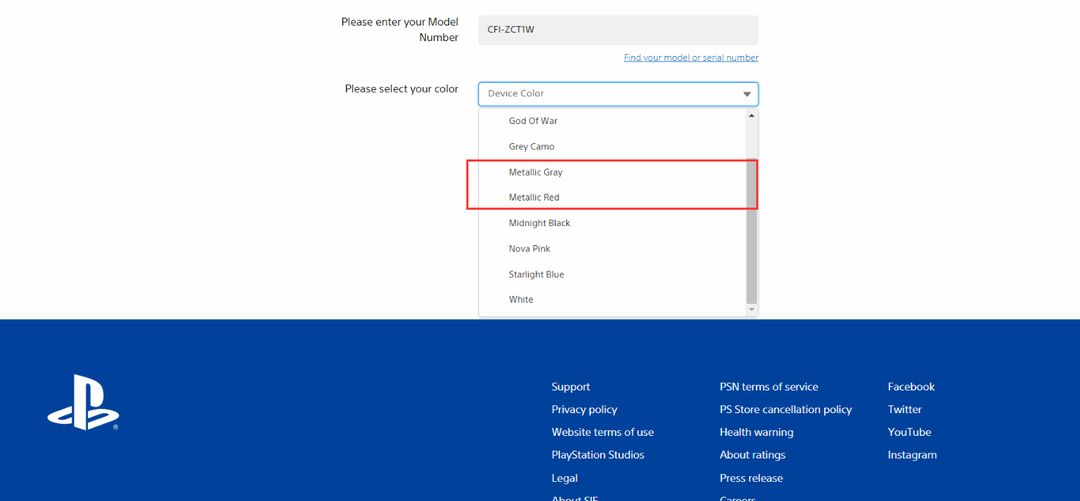This screenshot has height=501, width=1080.
Task: Click the Device Color dropdown arrow
Action: (x=747, y=94)
